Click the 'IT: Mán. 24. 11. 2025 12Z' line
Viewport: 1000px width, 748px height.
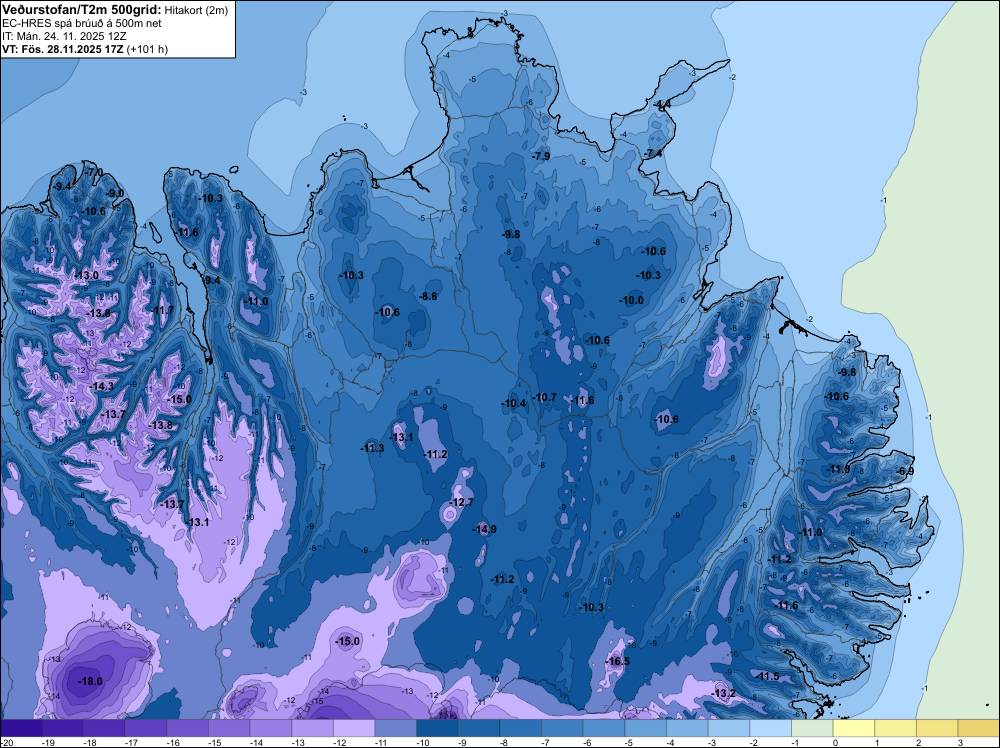coord(64,36)
